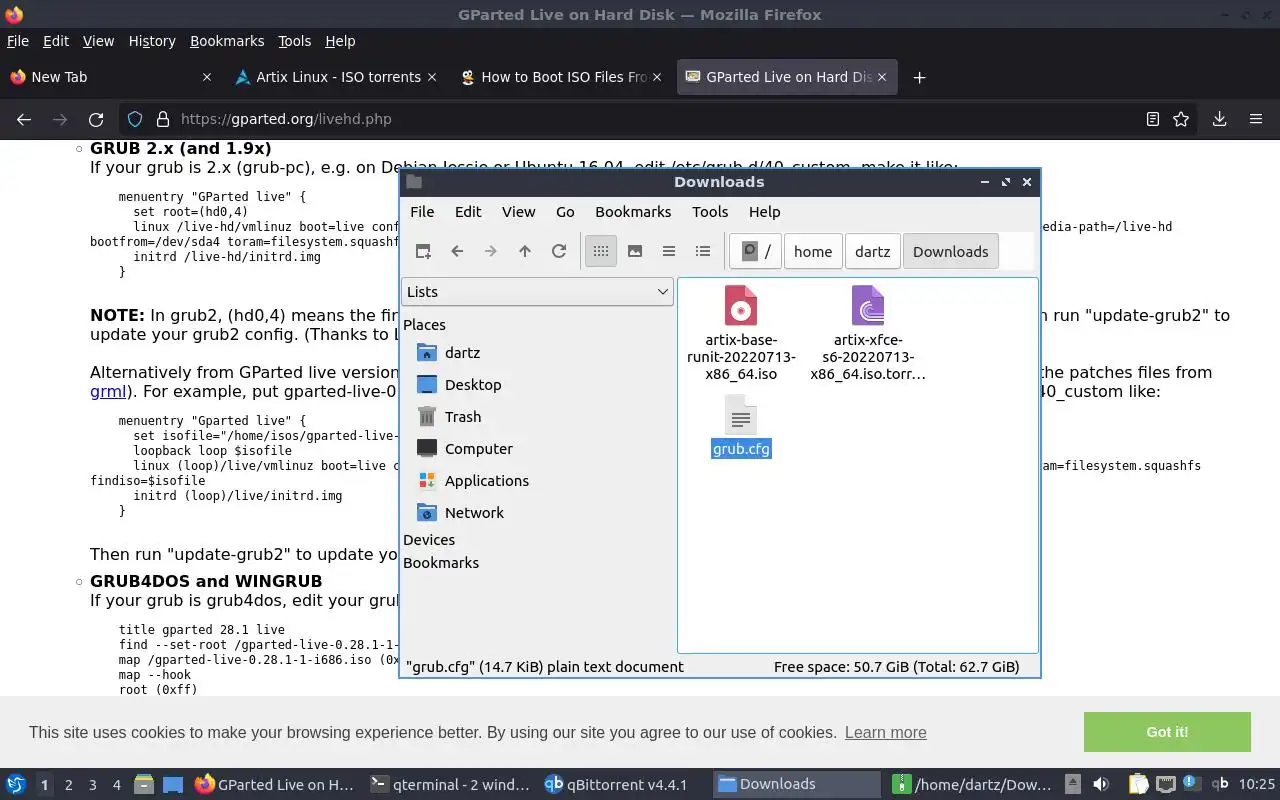1280x800 pixels.
Task: Open the LXQt application menu
Action: (16, 784)
